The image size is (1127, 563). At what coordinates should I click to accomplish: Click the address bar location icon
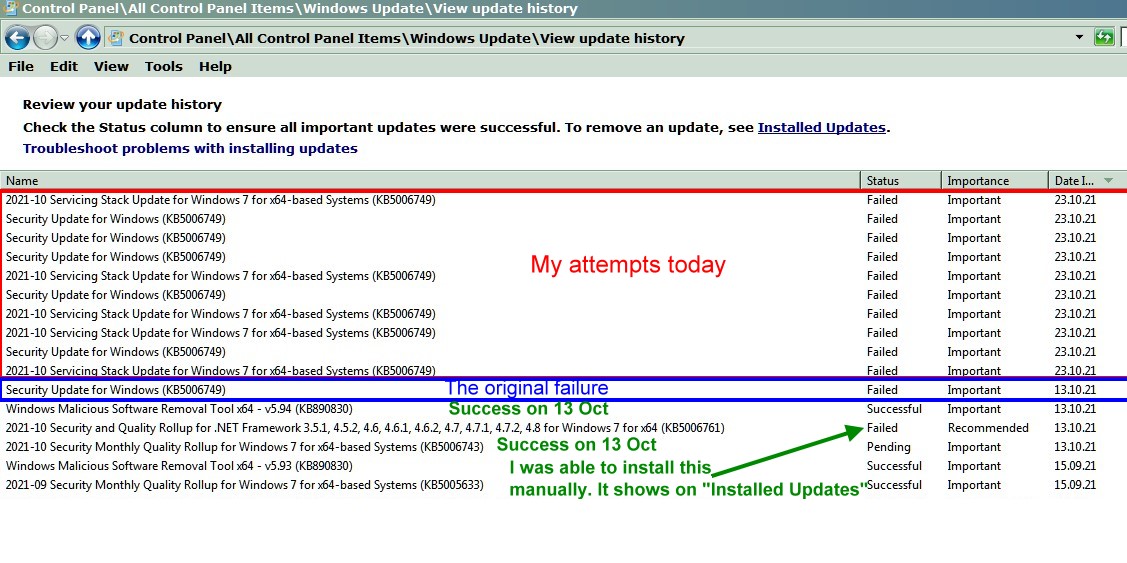pyautogui.click(x=115, y=38)
